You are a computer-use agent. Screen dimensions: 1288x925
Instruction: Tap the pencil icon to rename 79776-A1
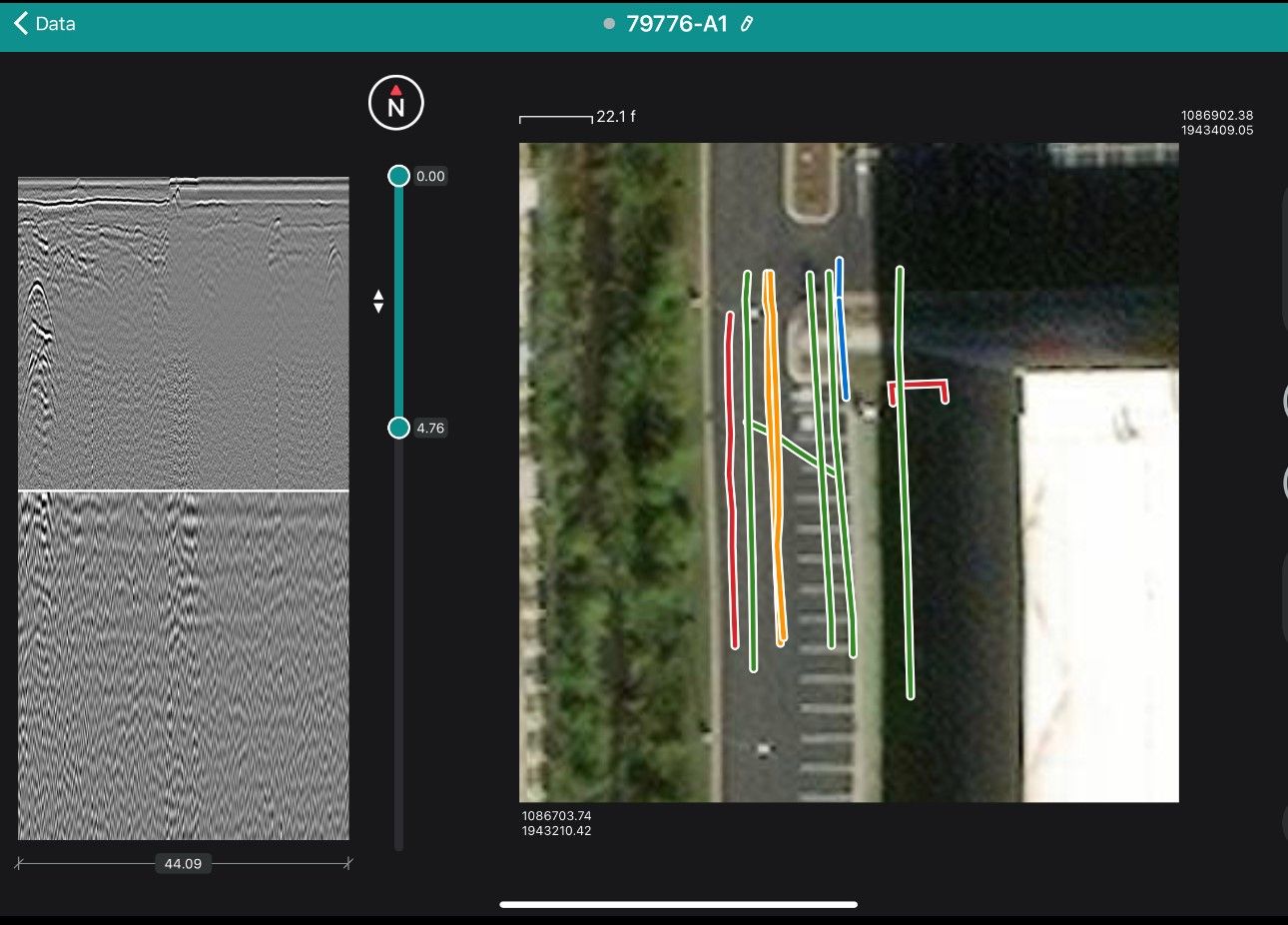coord(747,24)
